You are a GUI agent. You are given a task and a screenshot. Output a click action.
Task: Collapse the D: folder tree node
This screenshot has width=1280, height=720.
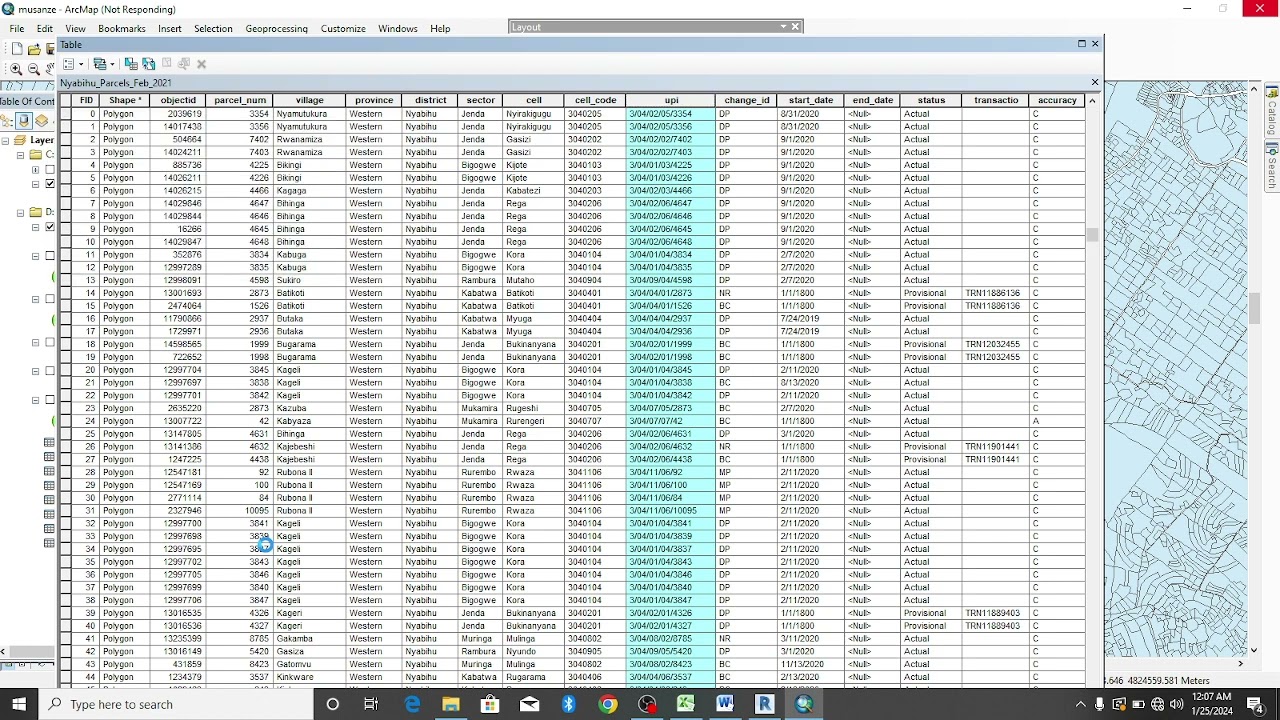[x=20, y=212]
